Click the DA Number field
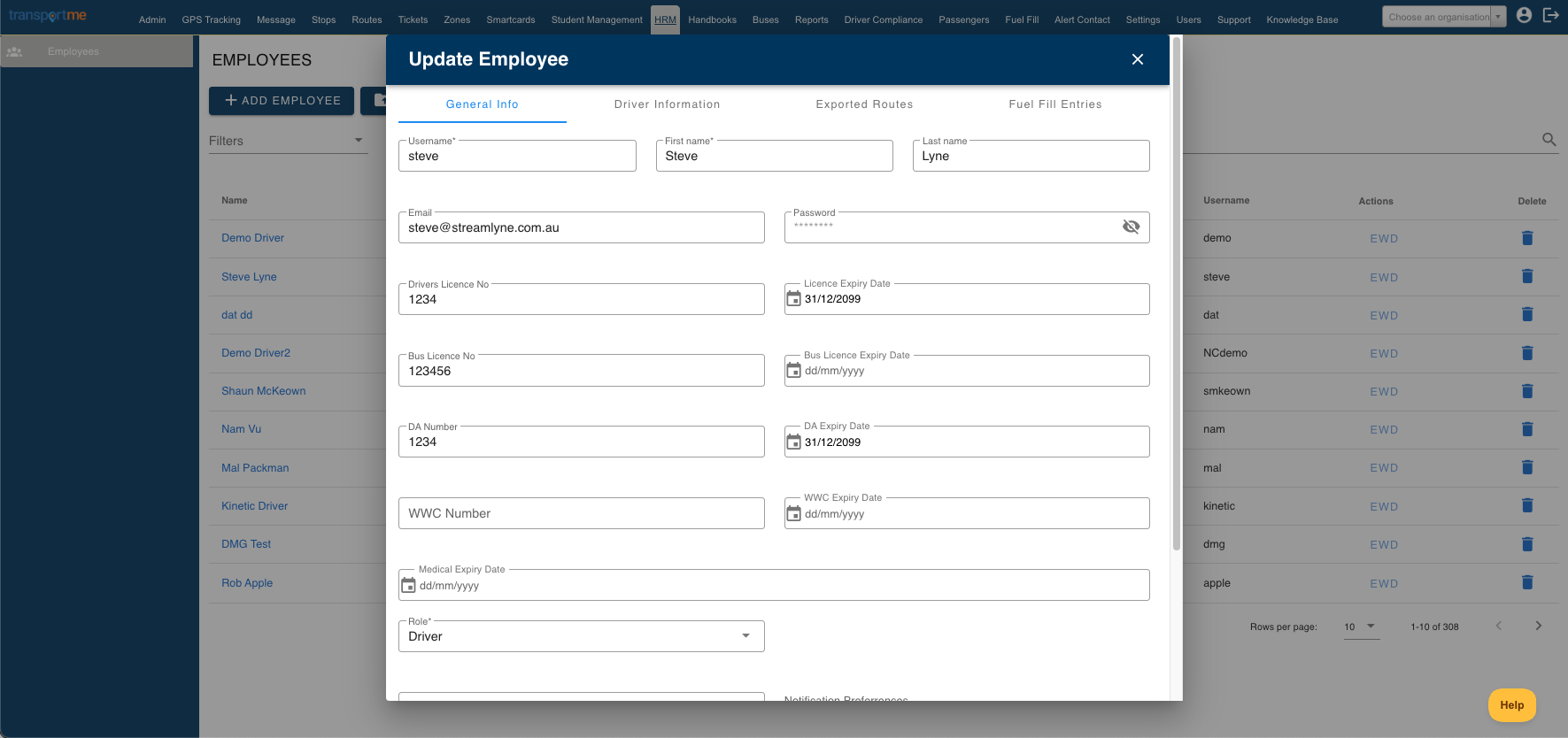The height and width of the screenshot is (738, 1568). [x=582, y=442]
